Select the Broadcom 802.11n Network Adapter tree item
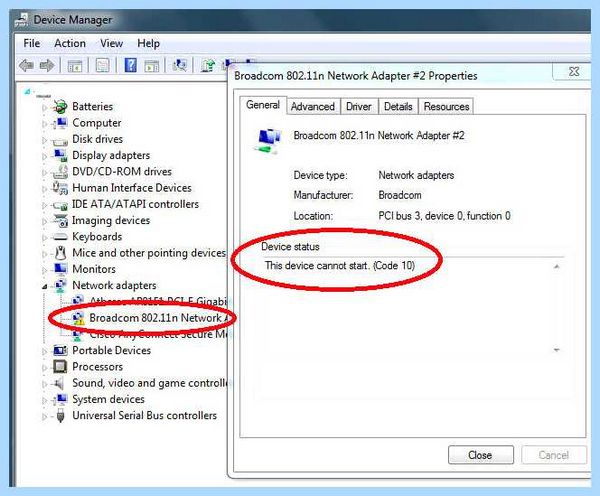The height and width of the screenshot is (496, 600). (x=158, y=318)
